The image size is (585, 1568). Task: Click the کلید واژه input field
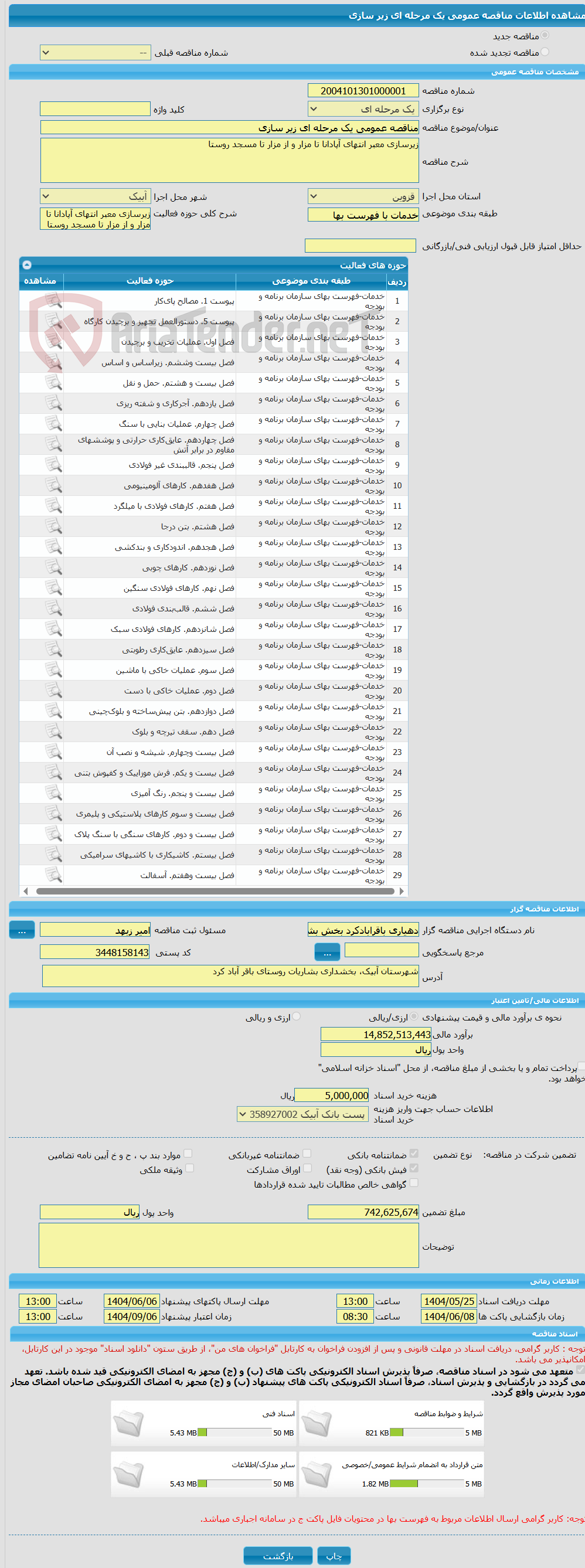[95, 109]
